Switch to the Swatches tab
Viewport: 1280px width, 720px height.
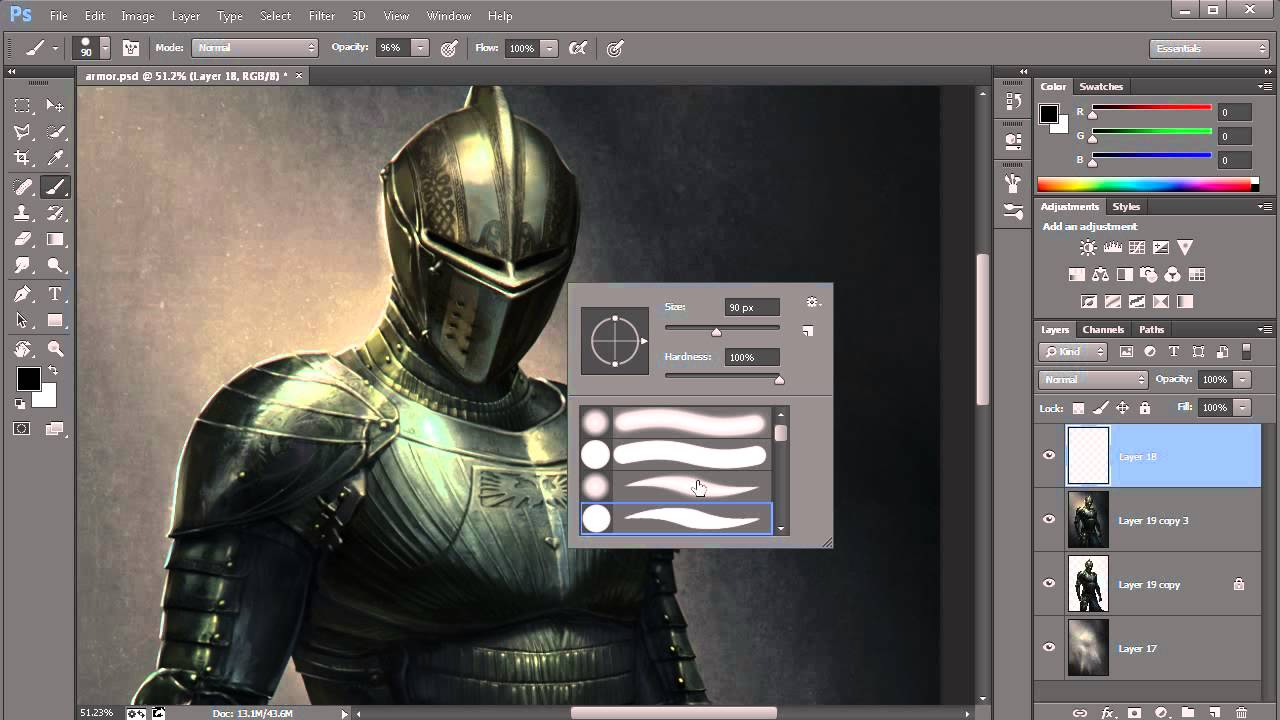(x=1101, y=87)
